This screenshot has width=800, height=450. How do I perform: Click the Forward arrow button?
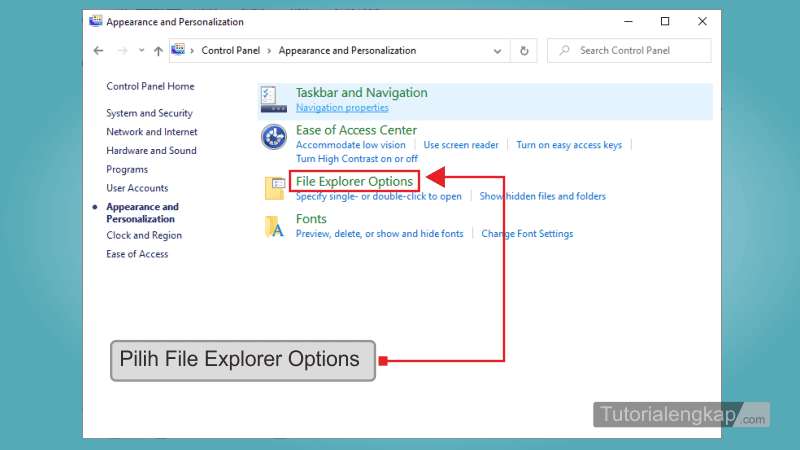click(122, 51)
